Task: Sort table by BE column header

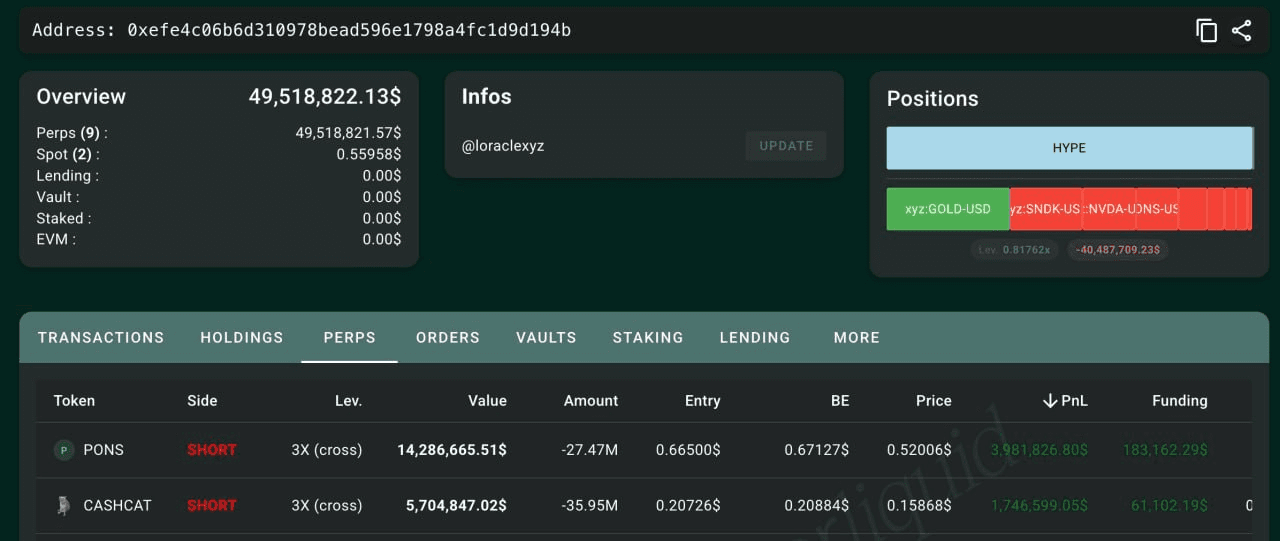Action: coord(840,401)
